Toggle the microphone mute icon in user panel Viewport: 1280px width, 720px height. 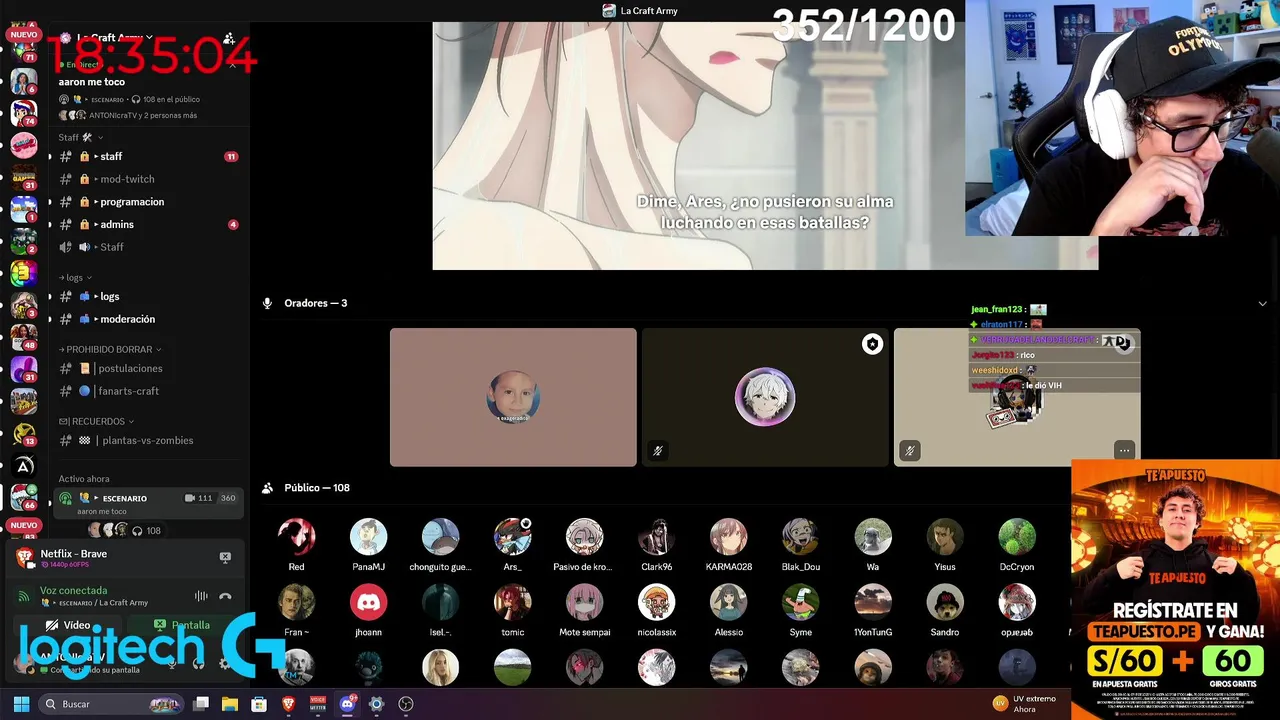(x=172, y=663)
